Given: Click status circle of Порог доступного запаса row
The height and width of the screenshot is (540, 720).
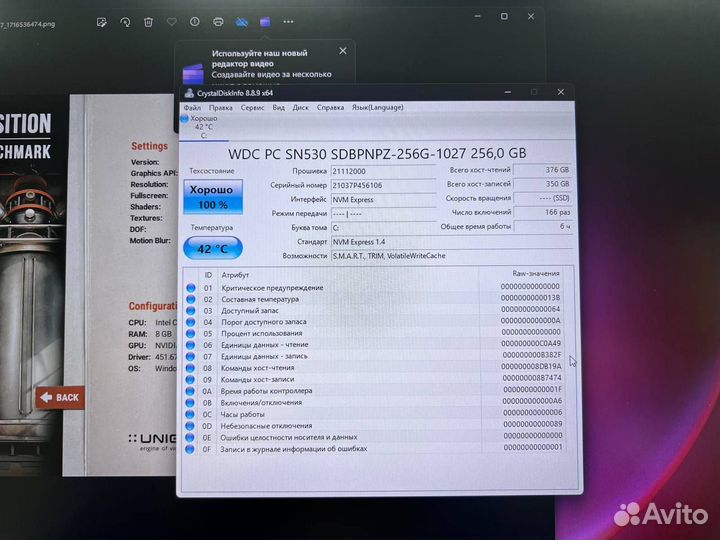Looking at the screenshot, I should (191, 322).
